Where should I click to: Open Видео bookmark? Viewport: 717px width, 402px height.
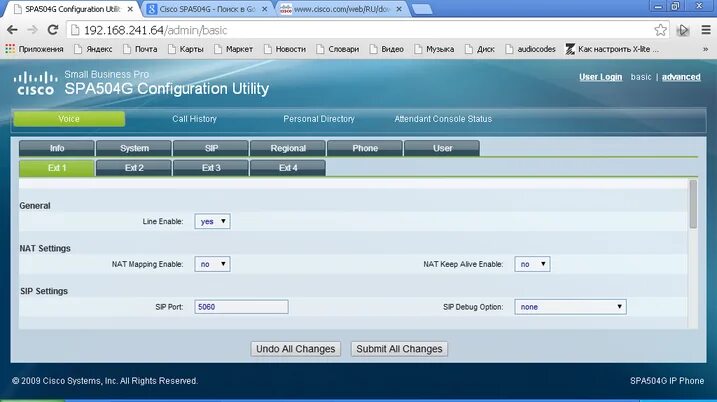tap(387, 49)
